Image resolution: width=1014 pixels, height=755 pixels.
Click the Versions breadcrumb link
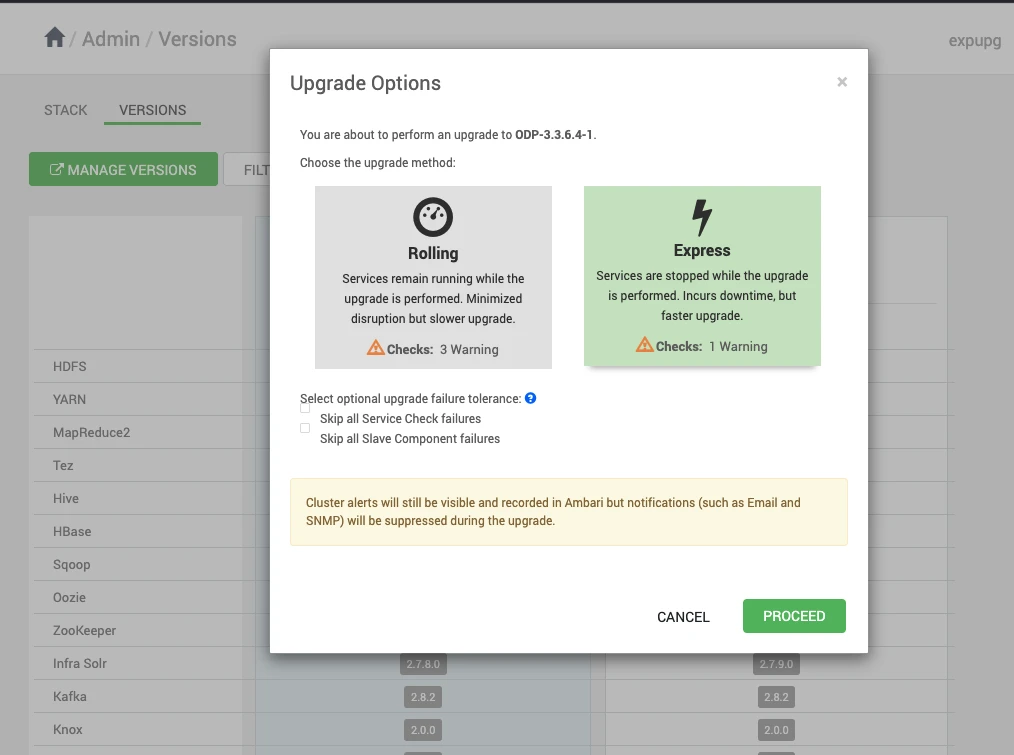[197, 39]
